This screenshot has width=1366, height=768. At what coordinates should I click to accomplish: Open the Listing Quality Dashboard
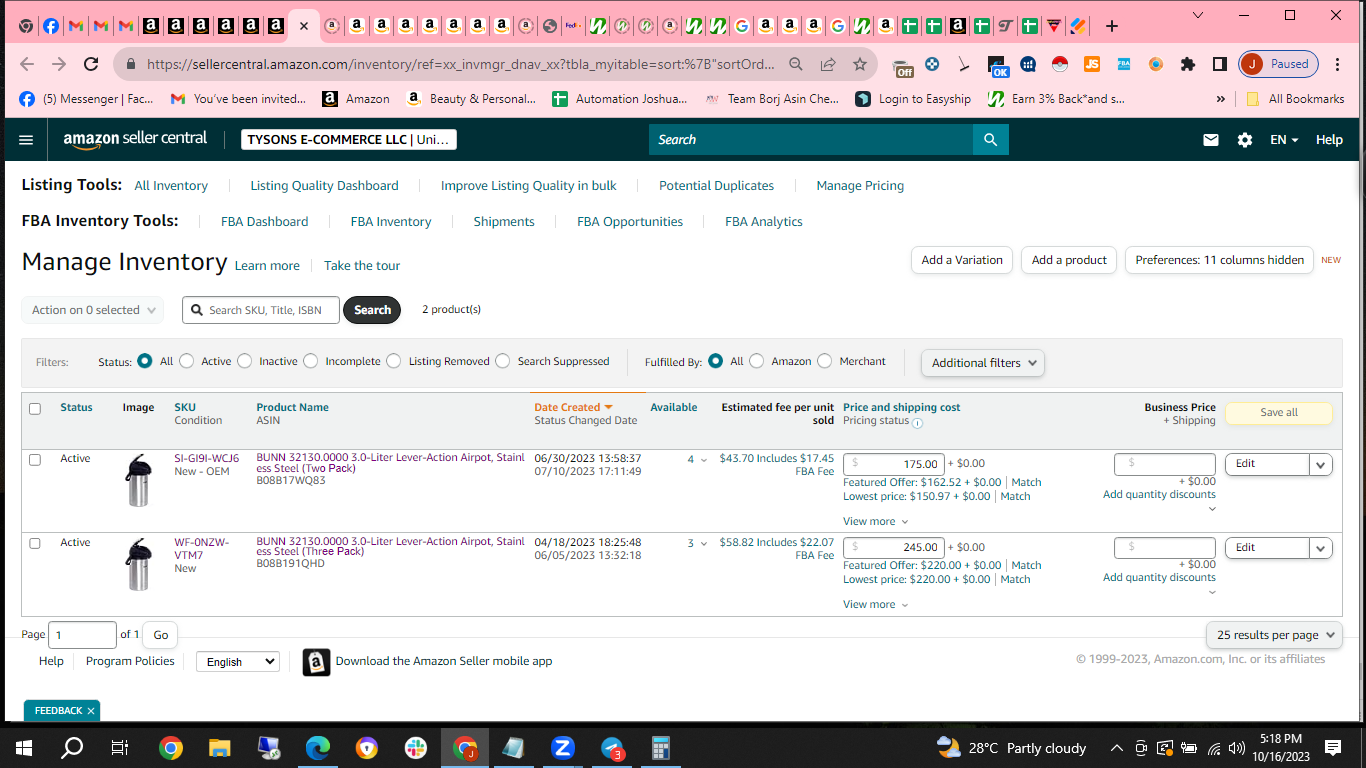point(324,186)
